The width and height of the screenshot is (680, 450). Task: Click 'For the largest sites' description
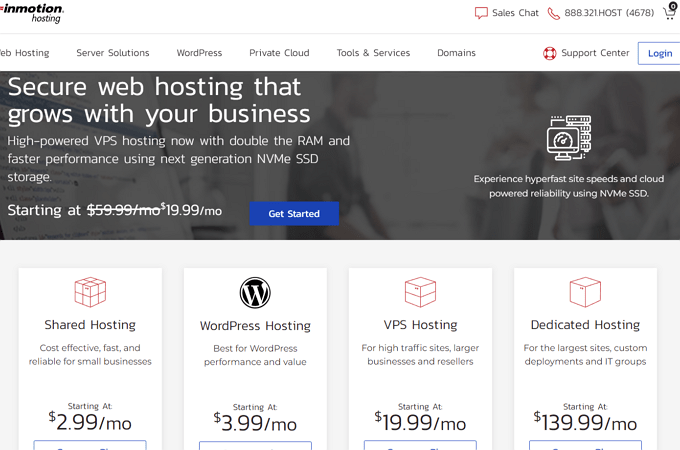coord(585,355)
